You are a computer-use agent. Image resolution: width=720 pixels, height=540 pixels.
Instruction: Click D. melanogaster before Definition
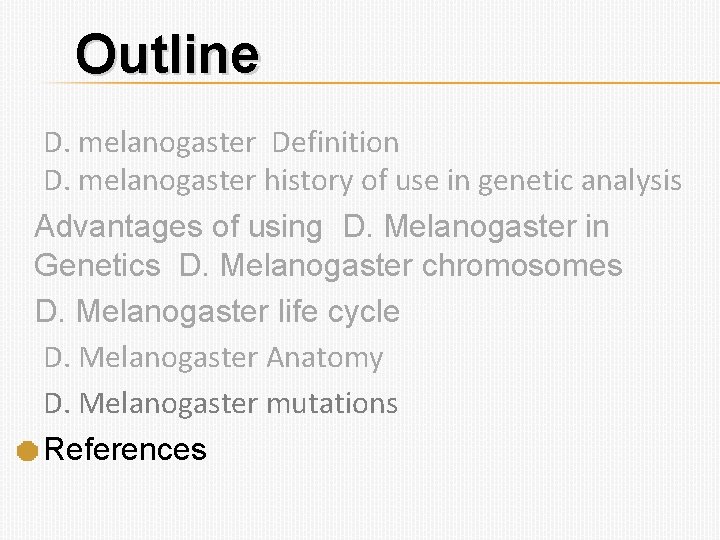click(x=150, y=143)
